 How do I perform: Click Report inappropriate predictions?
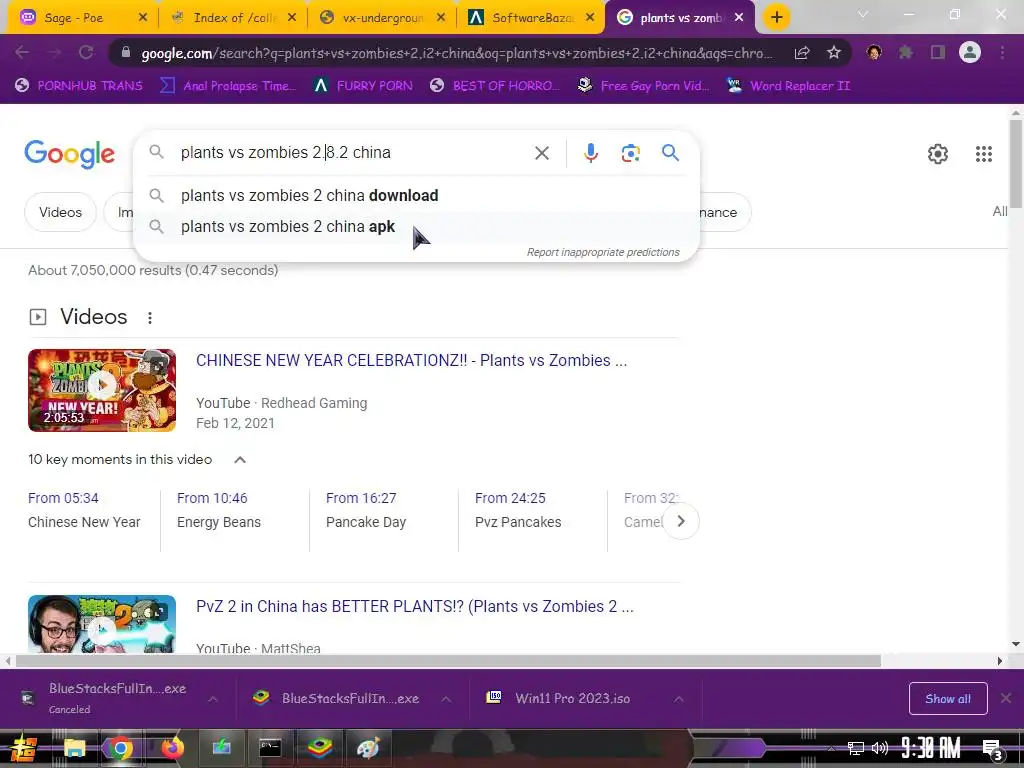(603, 252)
